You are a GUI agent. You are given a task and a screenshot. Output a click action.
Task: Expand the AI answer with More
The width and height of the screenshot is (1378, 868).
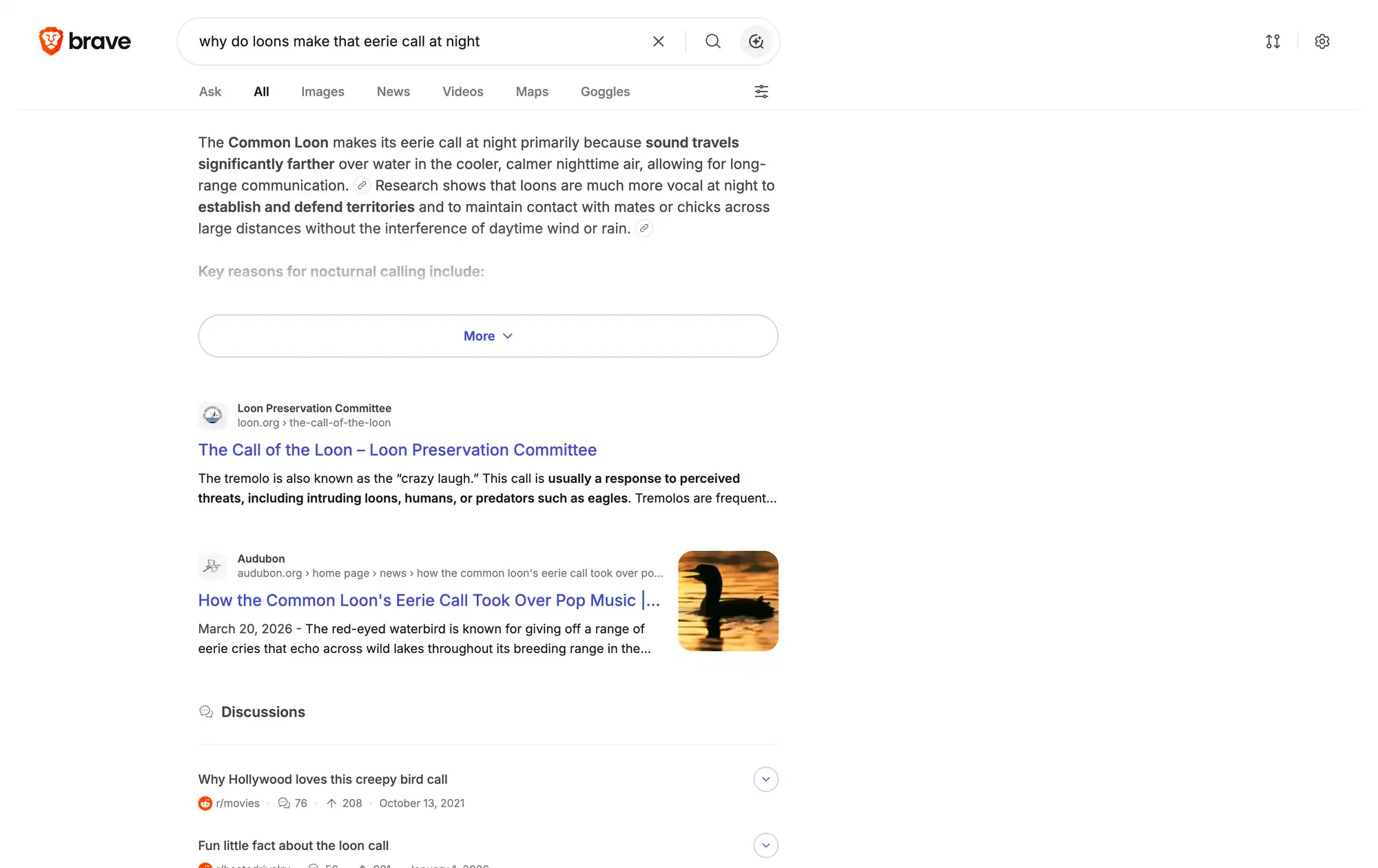point(488,336)
